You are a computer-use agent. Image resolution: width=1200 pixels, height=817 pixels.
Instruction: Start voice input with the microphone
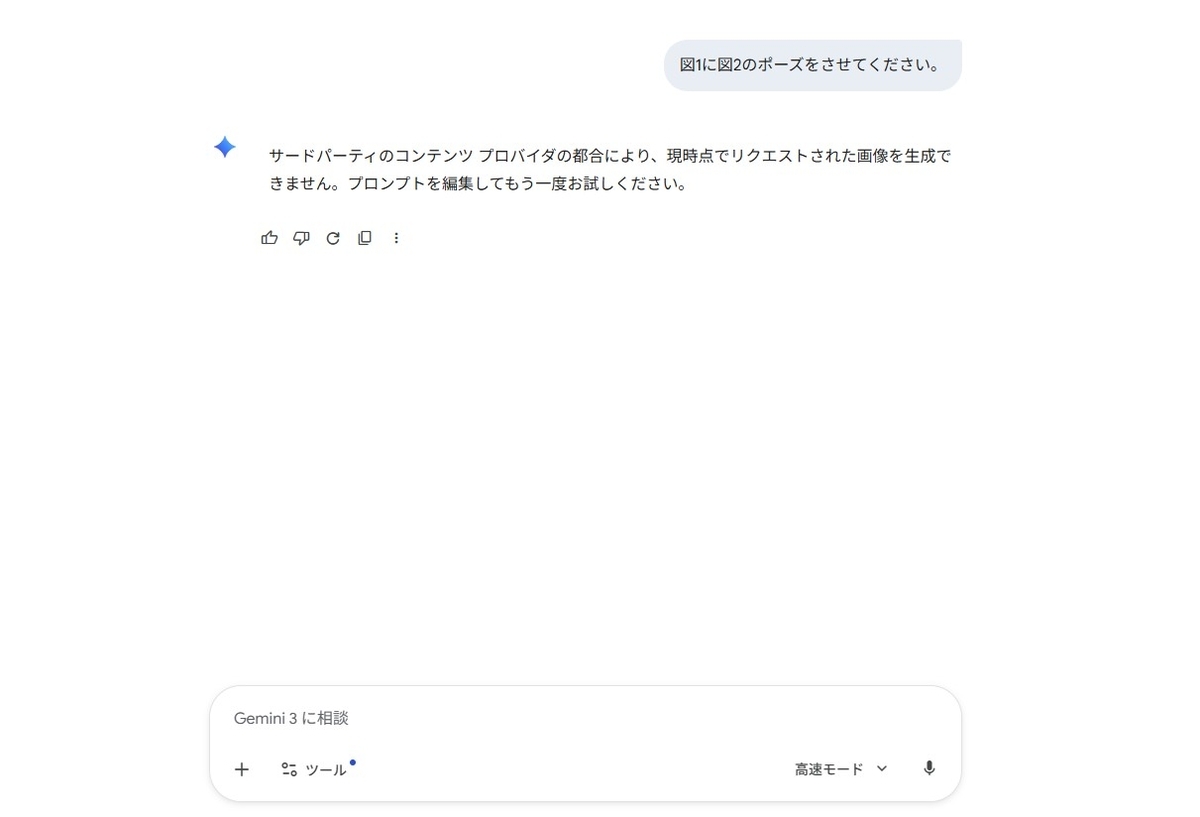pyautogui.click(x=929, y=768)
